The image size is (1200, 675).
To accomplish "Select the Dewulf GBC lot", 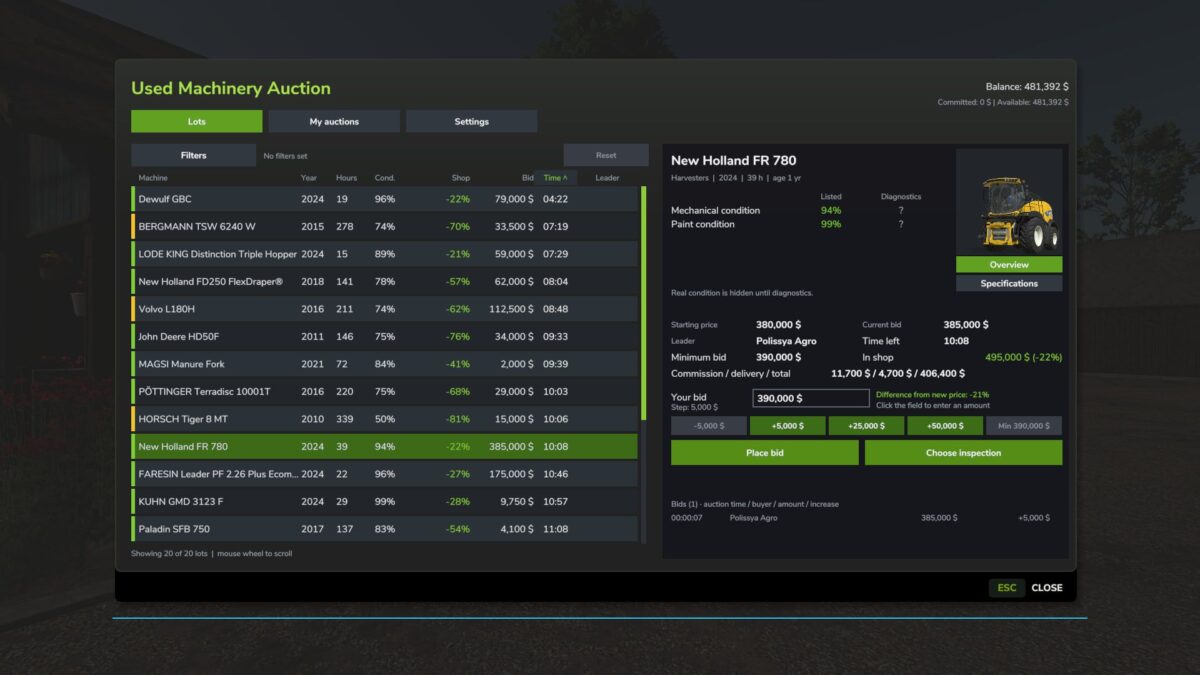I will pos(384,199).
